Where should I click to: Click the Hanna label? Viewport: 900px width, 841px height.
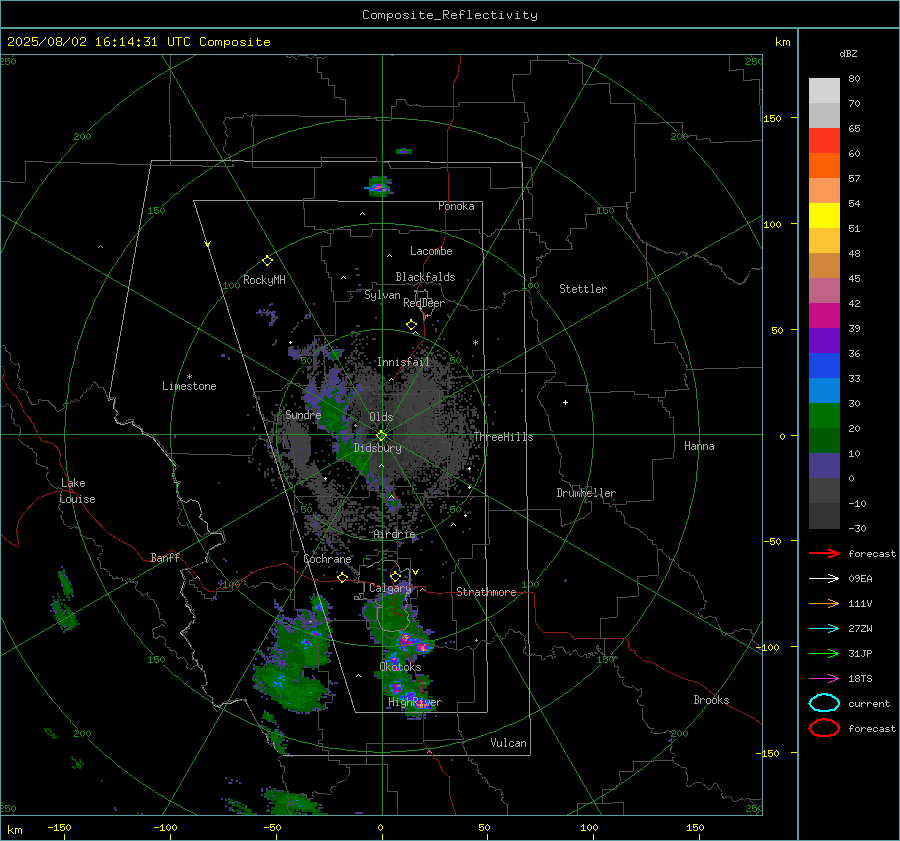(699, 446)
